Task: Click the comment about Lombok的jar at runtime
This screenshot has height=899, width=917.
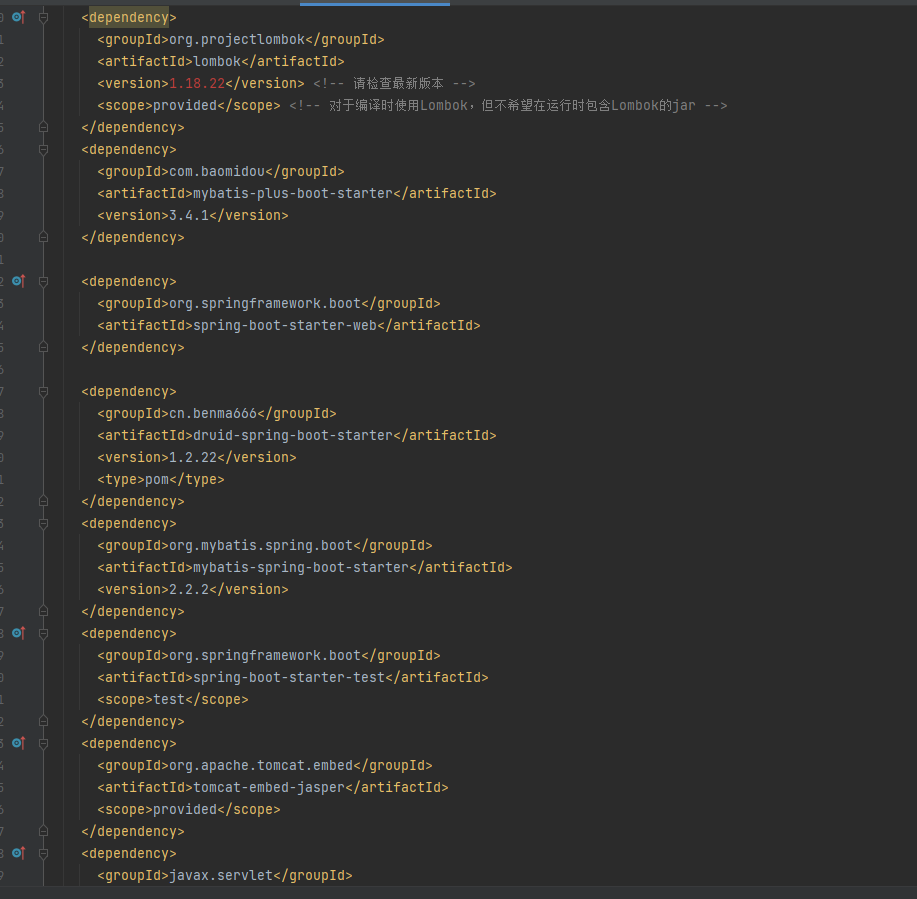Action: (508, 105)
